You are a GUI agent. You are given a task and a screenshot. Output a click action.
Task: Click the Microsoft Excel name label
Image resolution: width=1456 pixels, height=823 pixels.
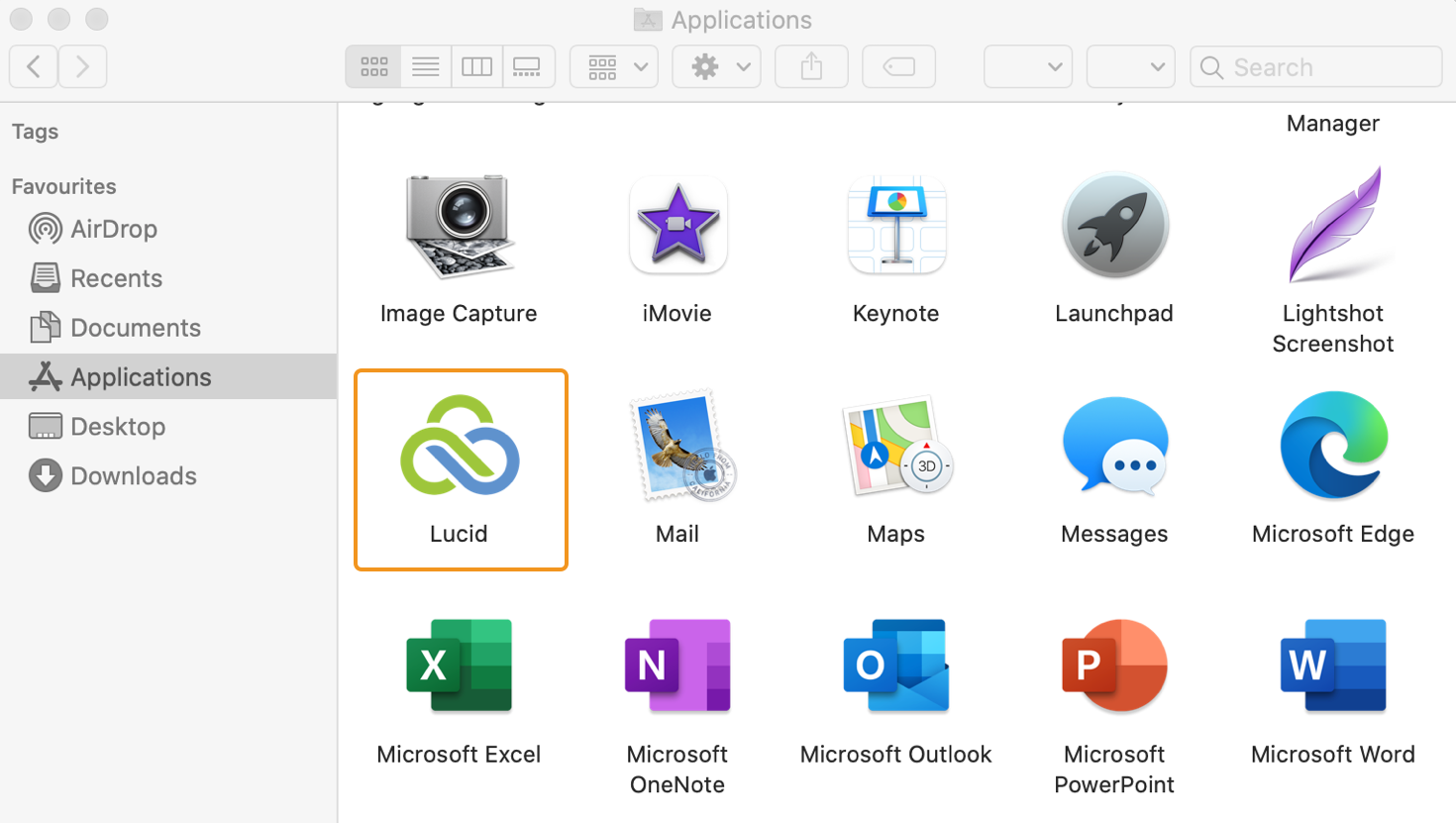tap(459, 755)
